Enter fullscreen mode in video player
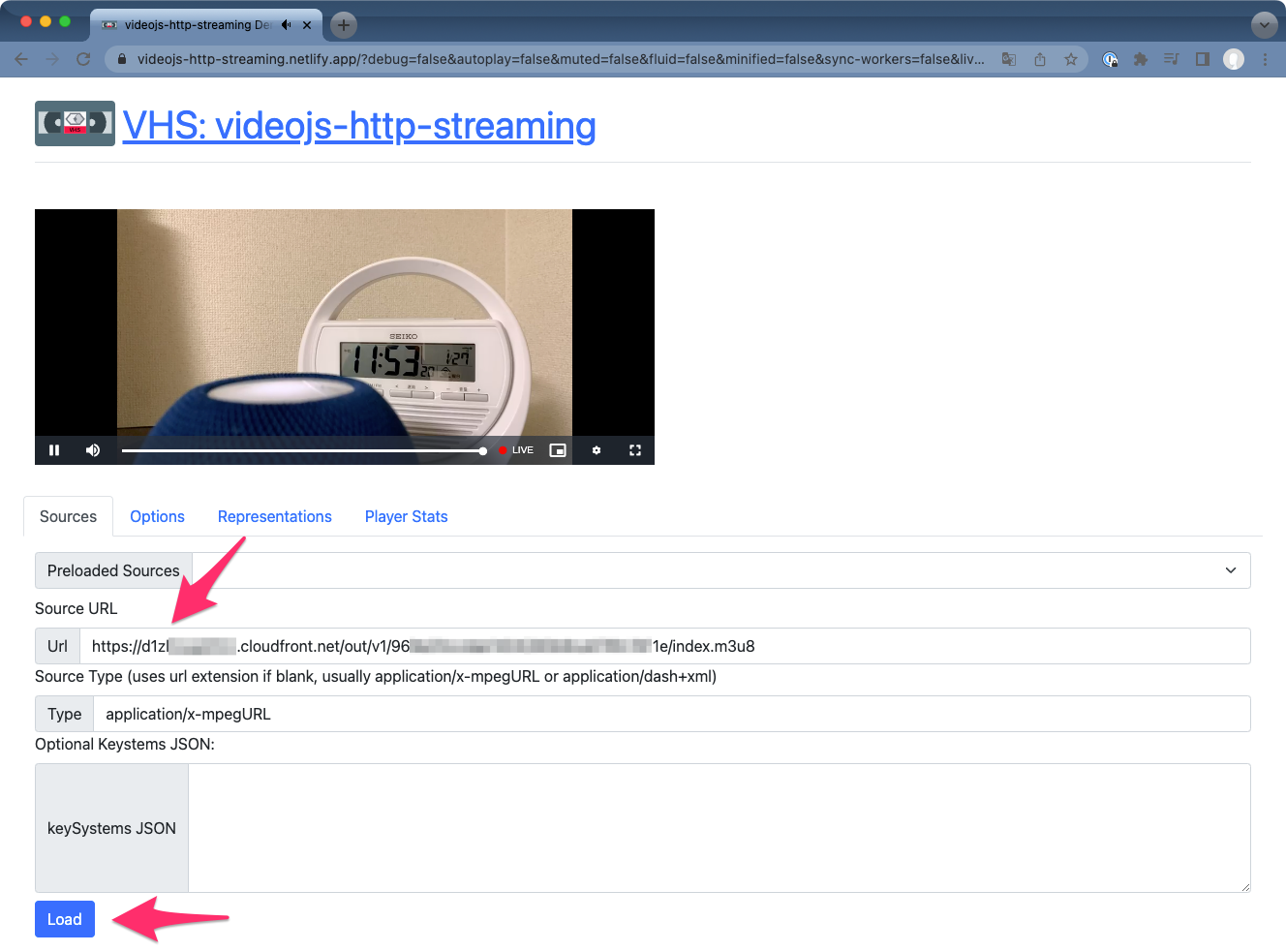Viewport: 1286px width, 952px height. pos(635,450)
